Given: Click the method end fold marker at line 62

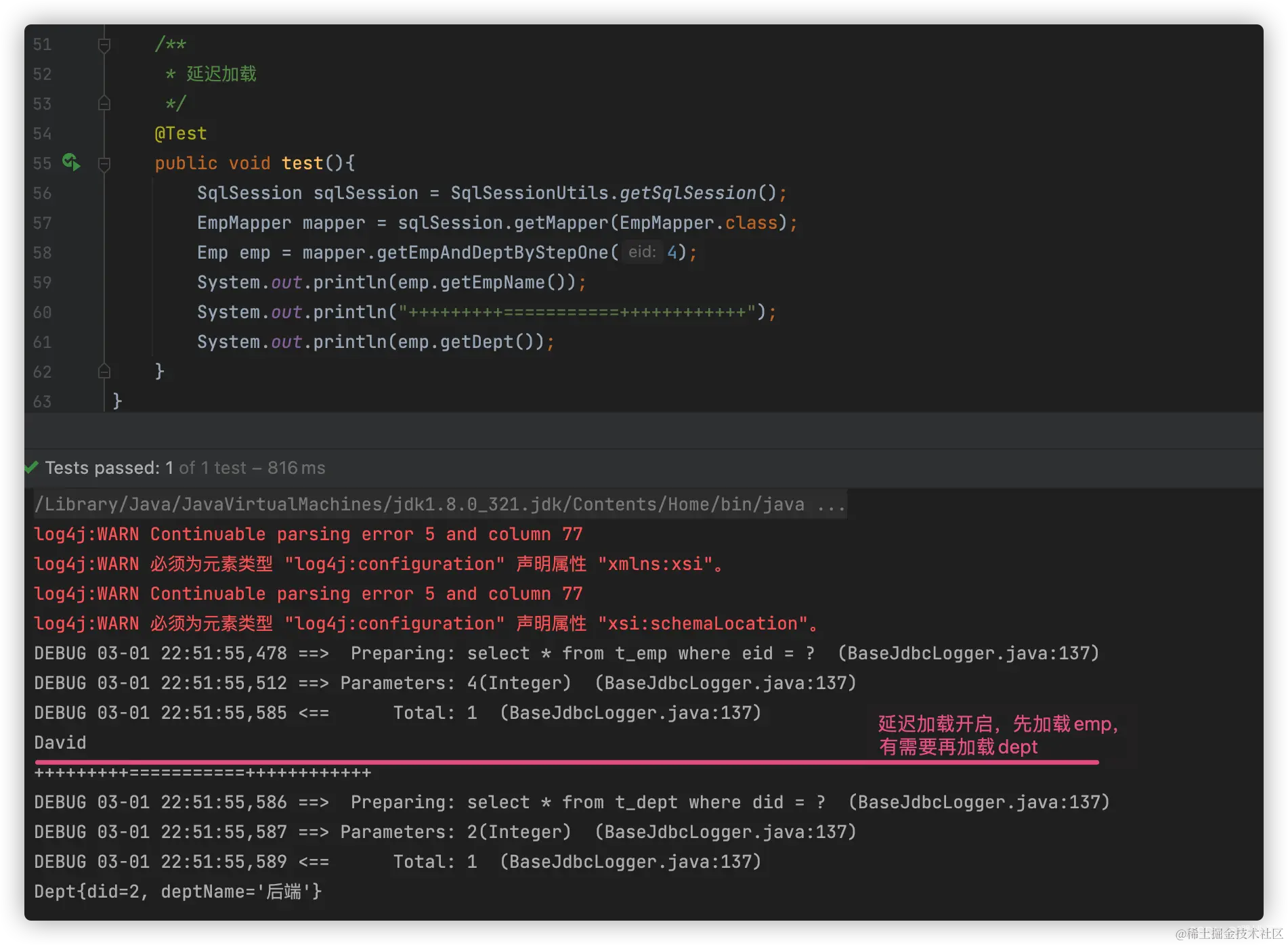Looking at the screenshot, I should coord(104,371).
